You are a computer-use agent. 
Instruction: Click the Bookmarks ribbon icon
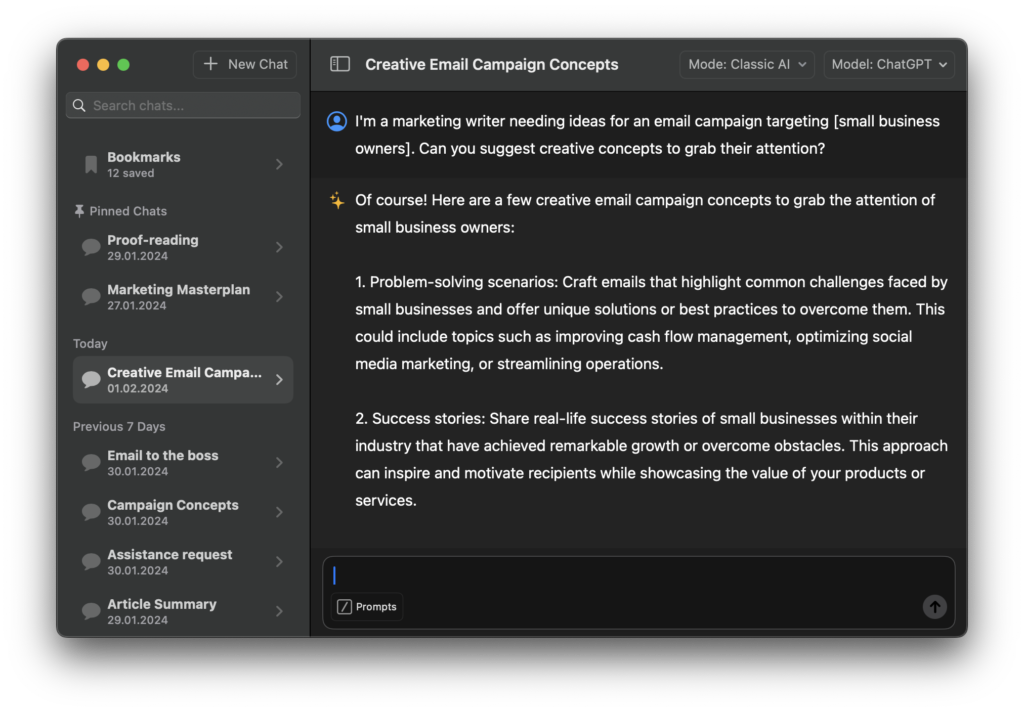click(91, 165)
